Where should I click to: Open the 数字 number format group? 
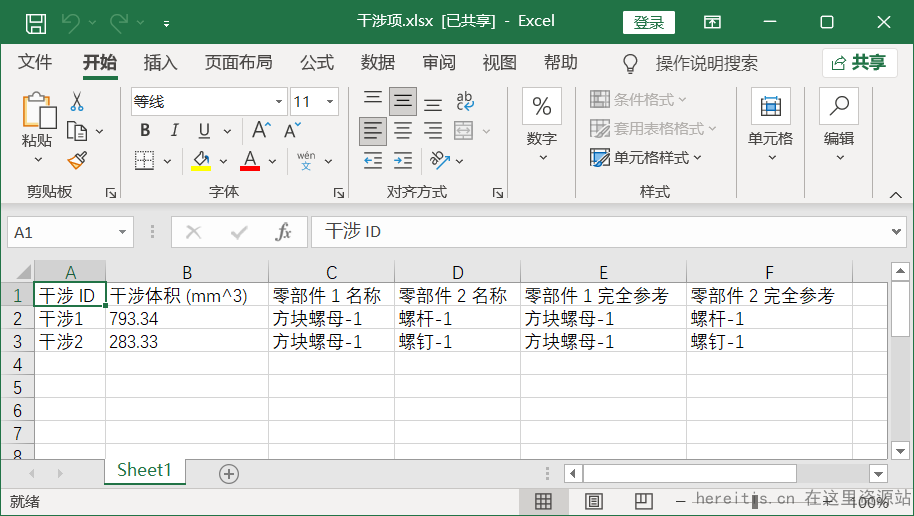pyautogui.click(x=542, y=124)
